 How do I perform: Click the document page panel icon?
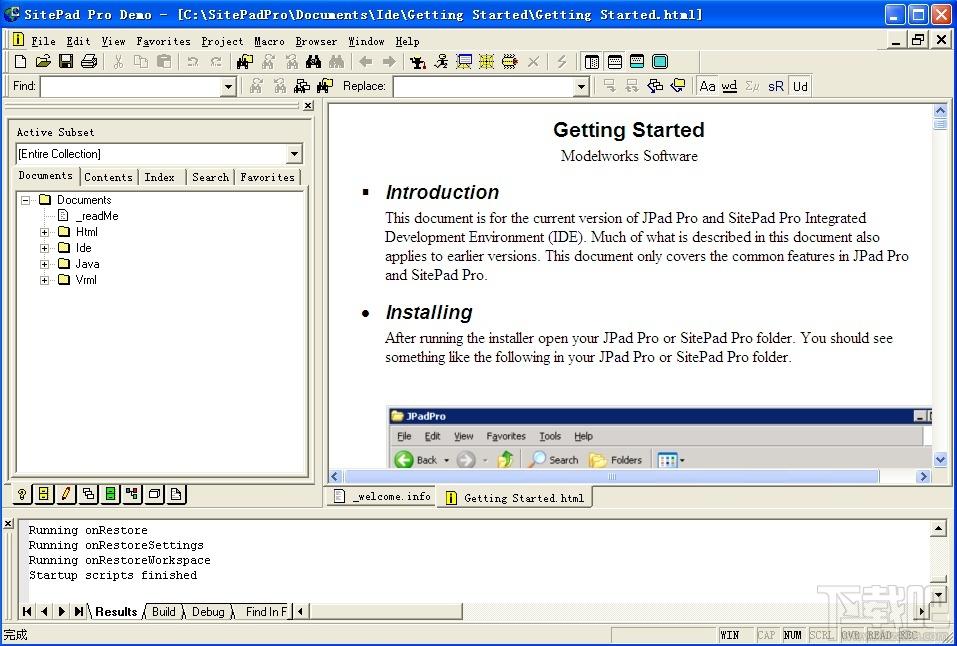coord(176,494)
